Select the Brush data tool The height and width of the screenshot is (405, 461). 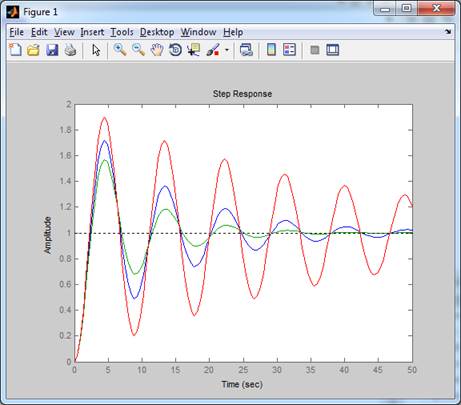coord(213,50)
